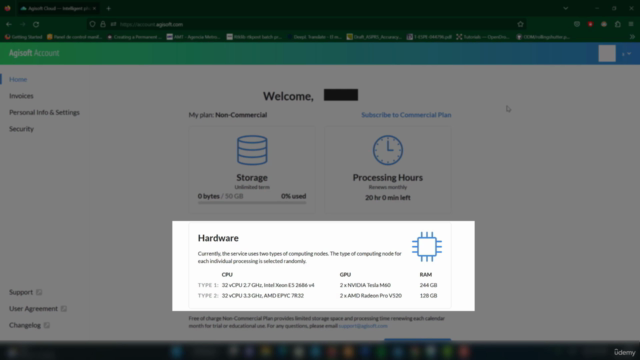The image size is (640, 360).
Task: Reload the Agisoft account page
Action: [x=36, y=24]
